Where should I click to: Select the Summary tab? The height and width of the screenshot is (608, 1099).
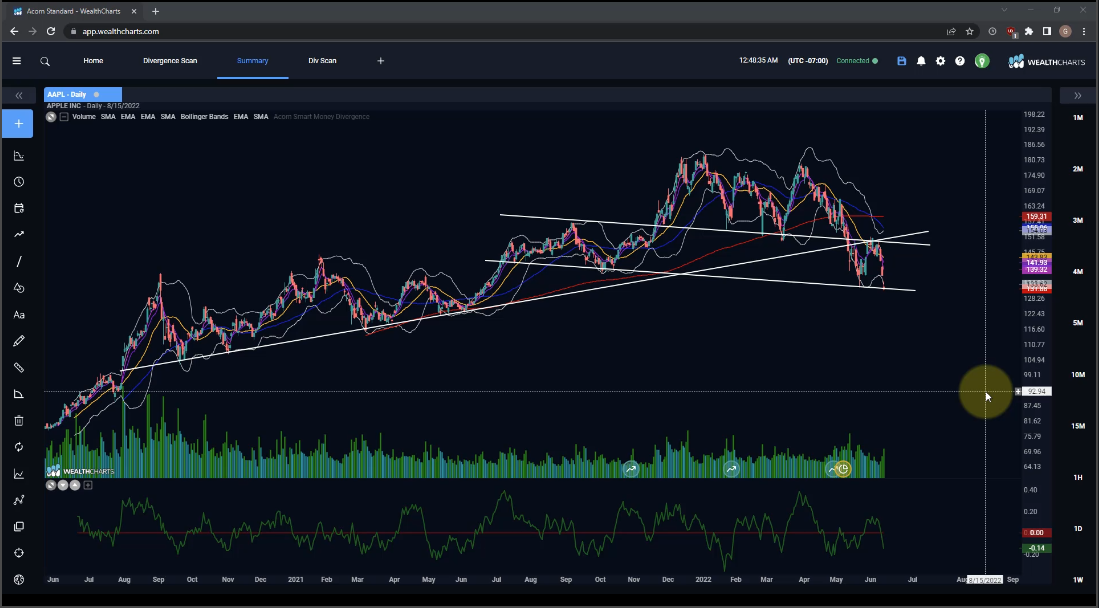click(x=252, y=61)
